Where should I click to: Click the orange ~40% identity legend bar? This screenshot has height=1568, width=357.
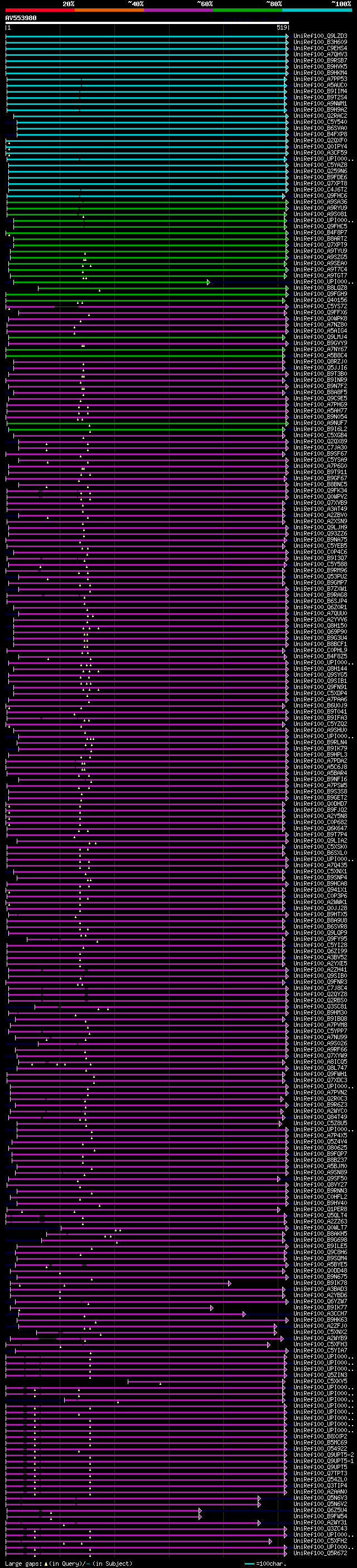pos(109,11)
